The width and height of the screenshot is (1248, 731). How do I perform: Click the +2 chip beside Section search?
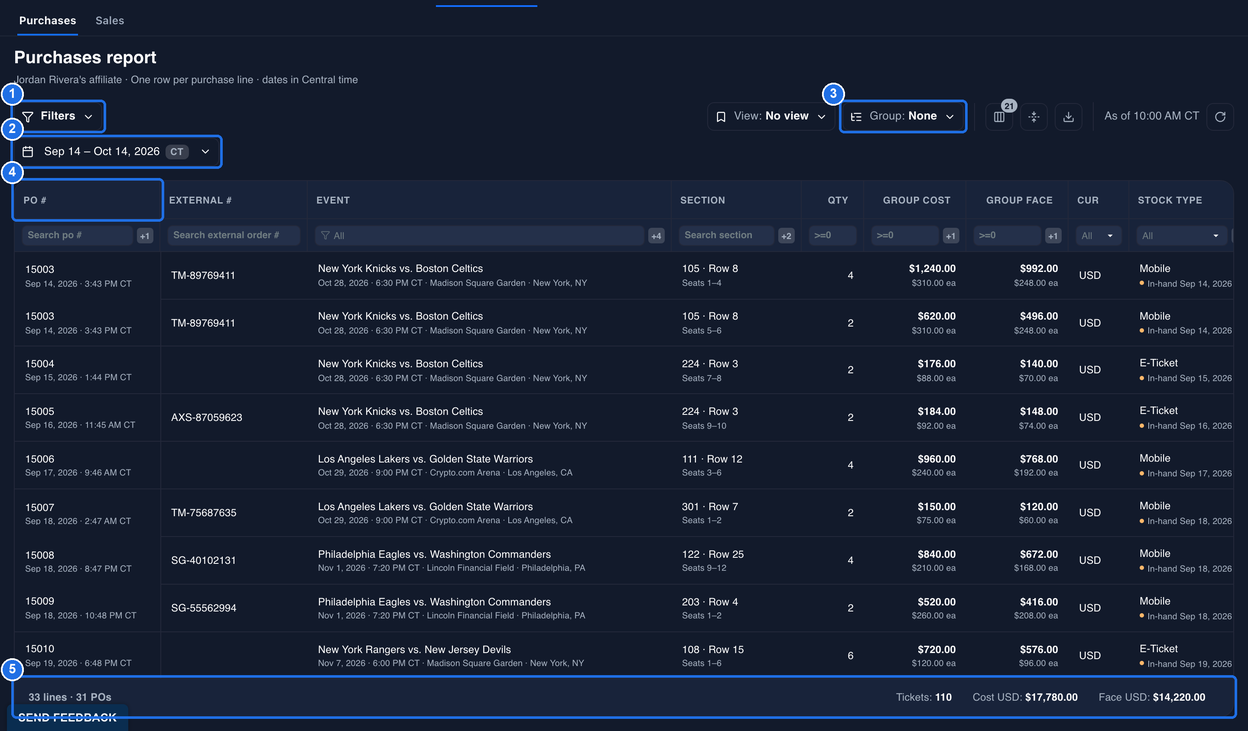786,236
